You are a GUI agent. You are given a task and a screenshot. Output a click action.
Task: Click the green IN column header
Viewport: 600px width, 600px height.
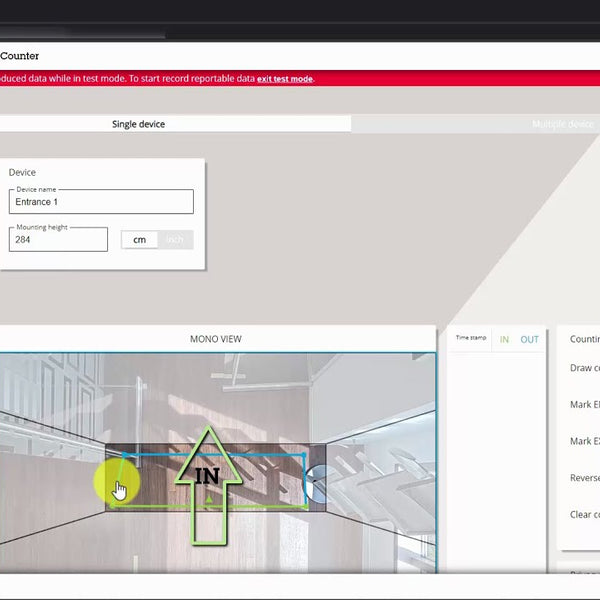[504, 340]
